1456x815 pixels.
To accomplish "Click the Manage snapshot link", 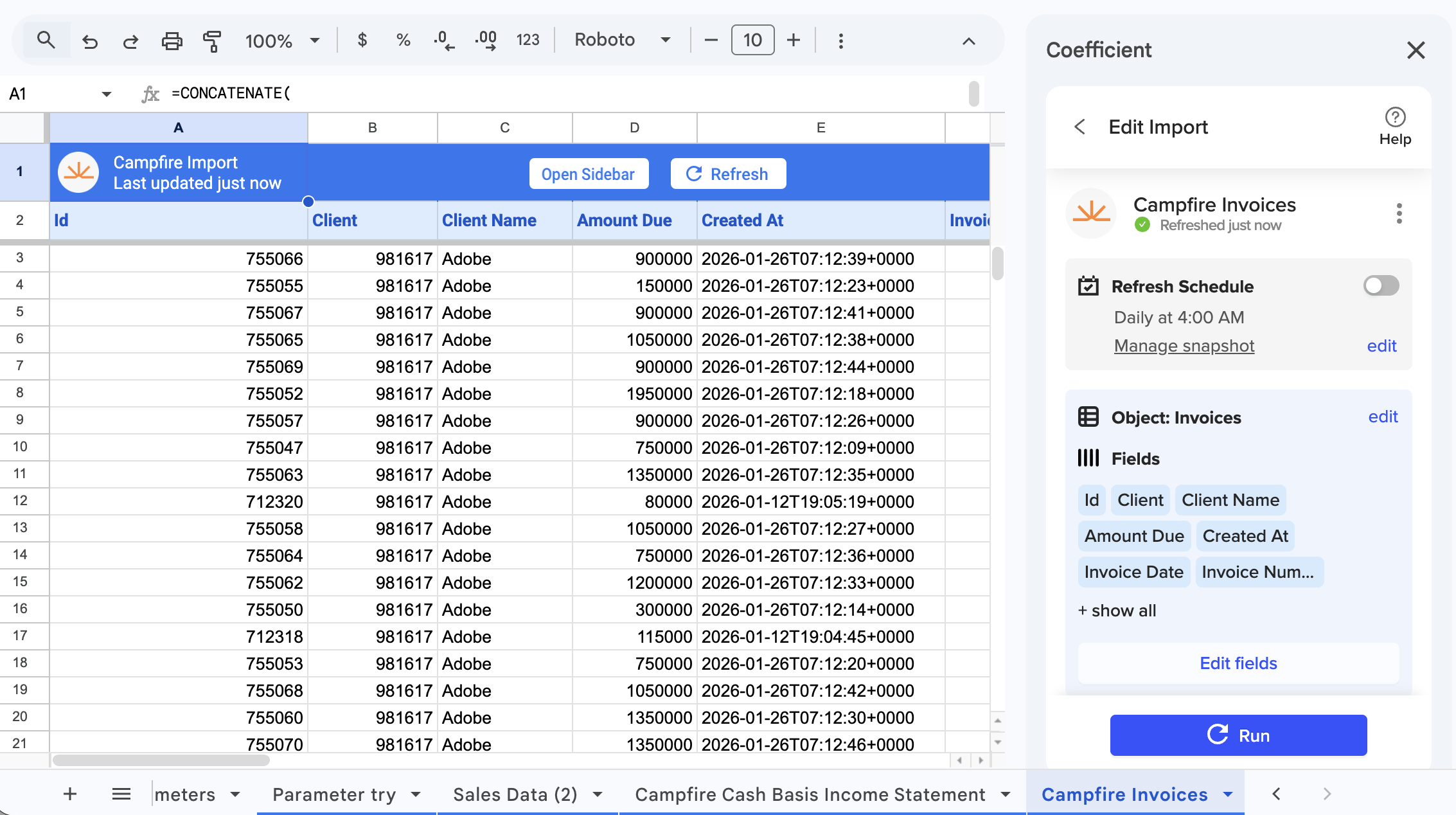I will [x=1184, y=346].
